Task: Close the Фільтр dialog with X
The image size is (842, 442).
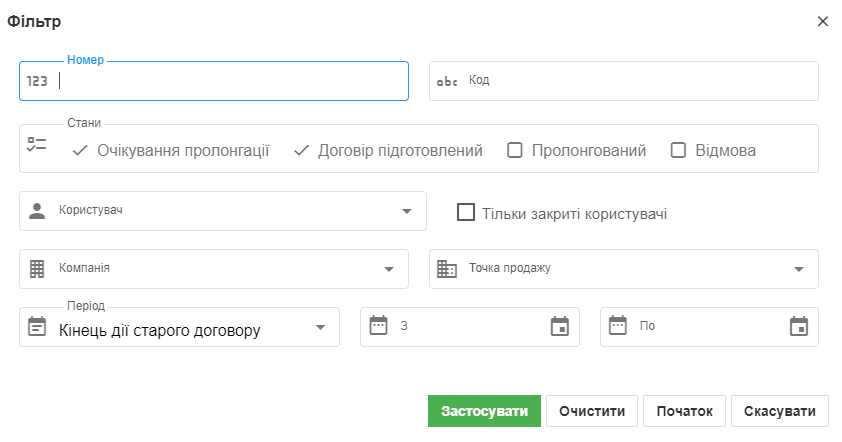Action: point(823,21)
